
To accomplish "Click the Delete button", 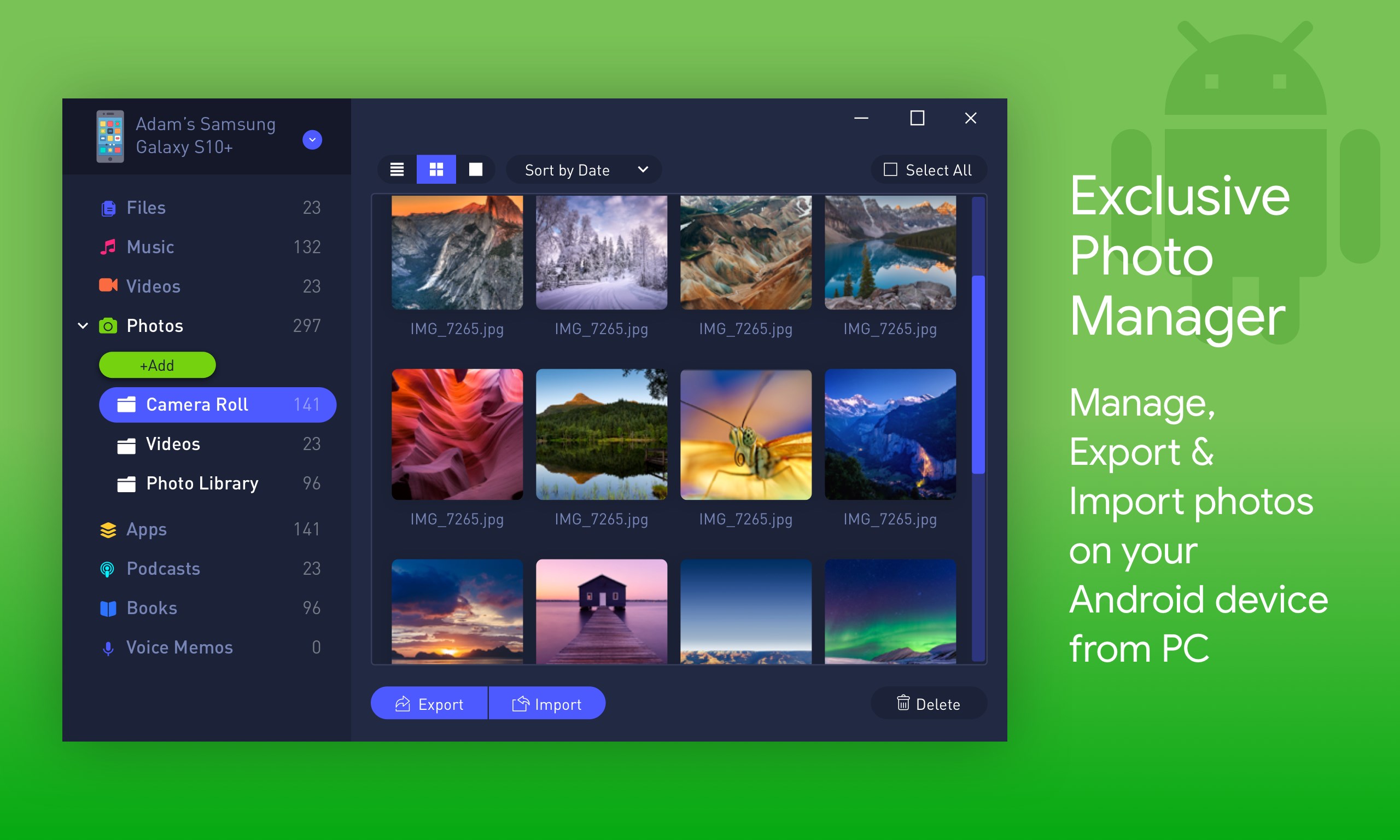I will [929, 704].
